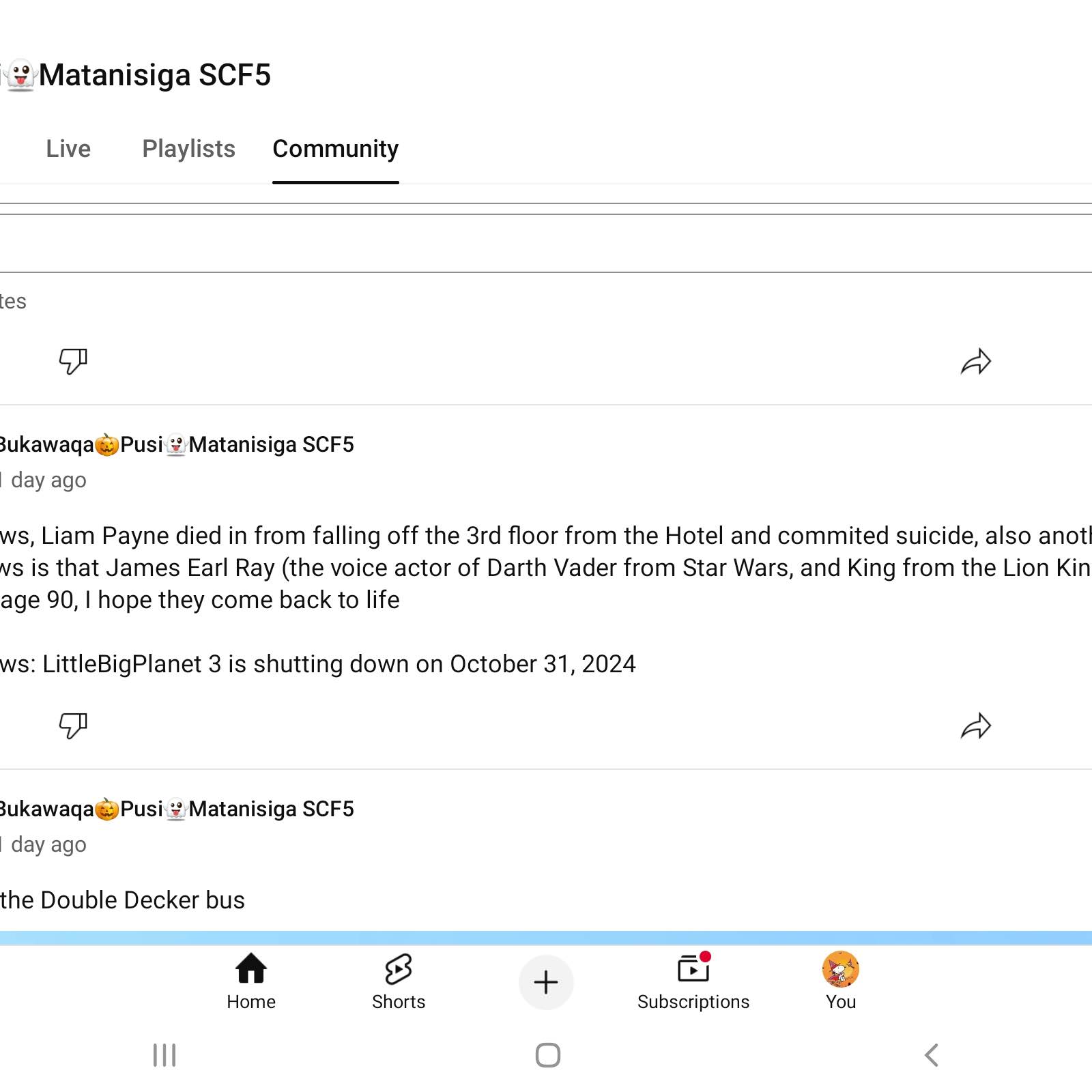Tap the Liam Payne news text line
Viewport: 1092px width, 1092px height.
click(546, 536)
